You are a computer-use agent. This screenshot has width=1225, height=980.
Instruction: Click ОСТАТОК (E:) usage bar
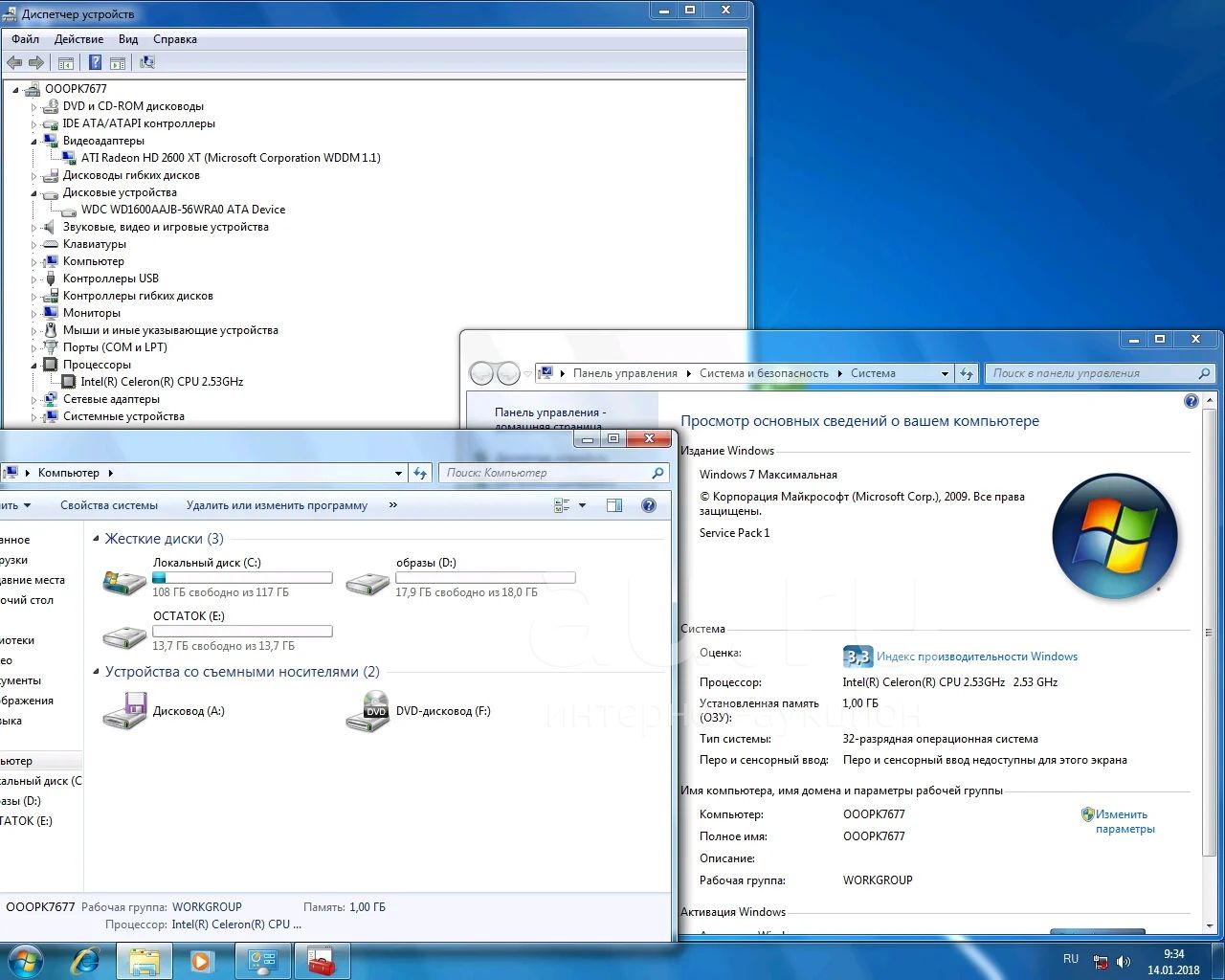tap(242, 632)
